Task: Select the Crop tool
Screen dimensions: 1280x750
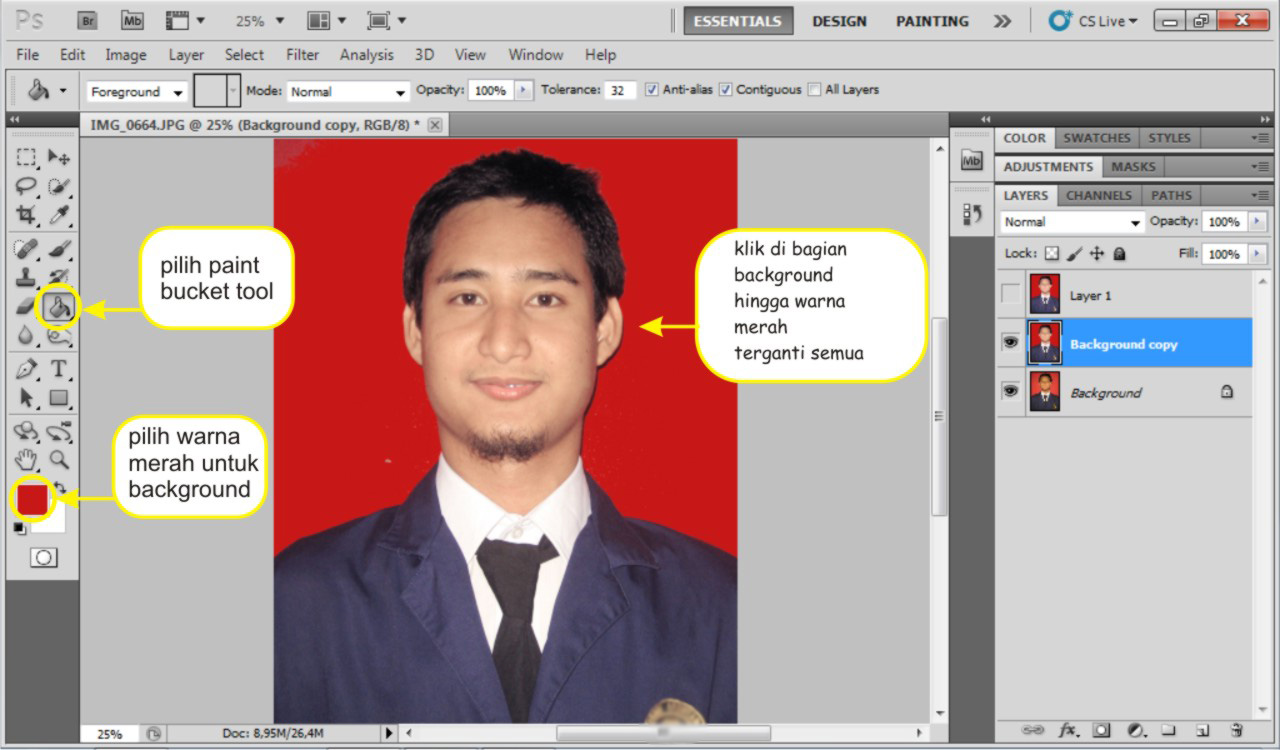Action: pyautogui.click(x=27, y=214)
